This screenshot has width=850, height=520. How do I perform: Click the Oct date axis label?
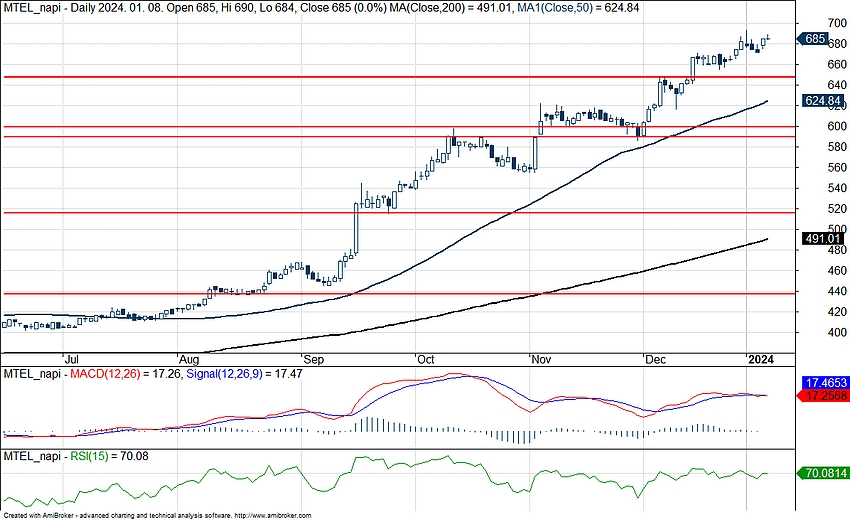point(426,359)
